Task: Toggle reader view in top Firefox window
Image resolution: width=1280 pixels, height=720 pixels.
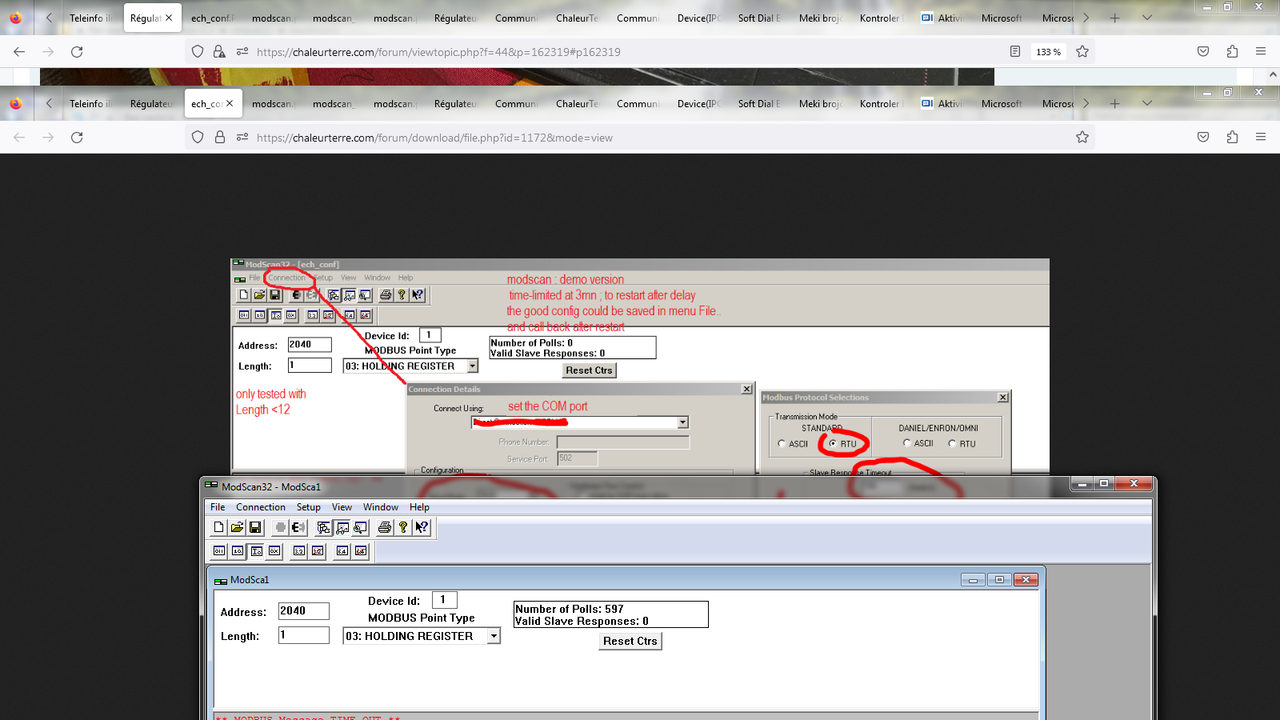Action: pyautogui.click(x=1015, y=51)
